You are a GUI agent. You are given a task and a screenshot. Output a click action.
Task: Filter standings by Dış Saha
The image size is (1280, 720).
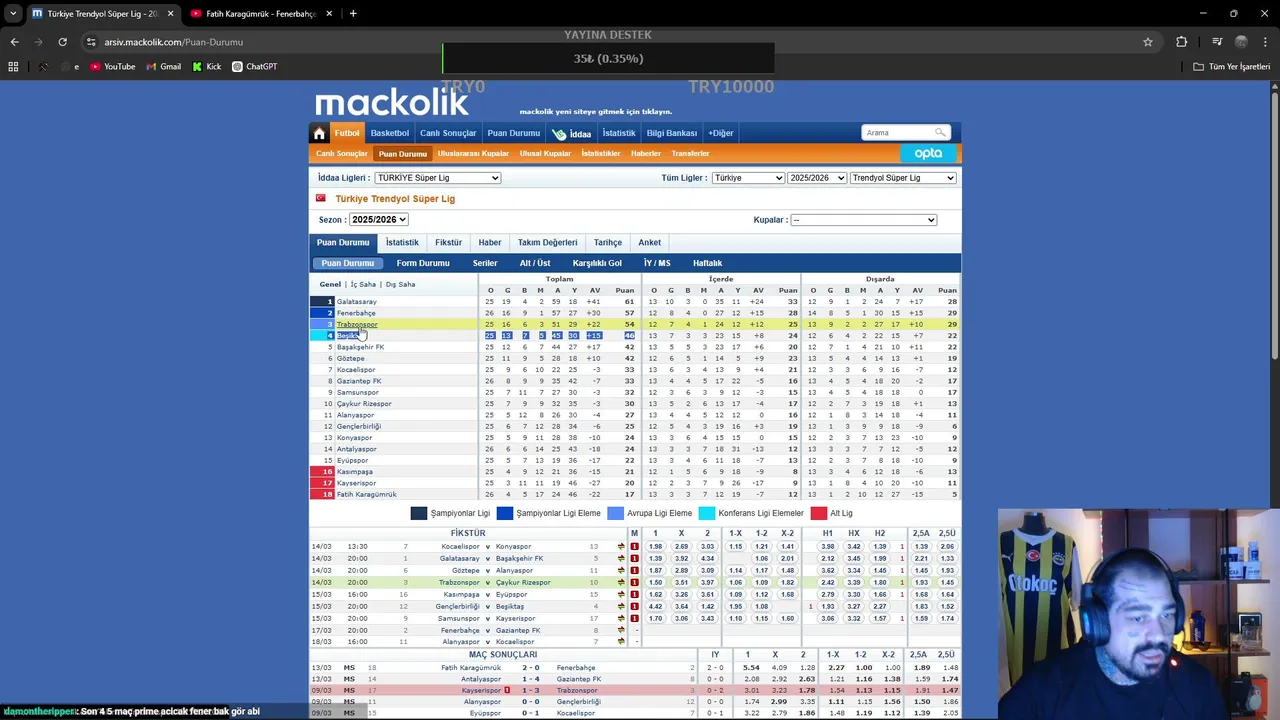[x=400, y=284]
